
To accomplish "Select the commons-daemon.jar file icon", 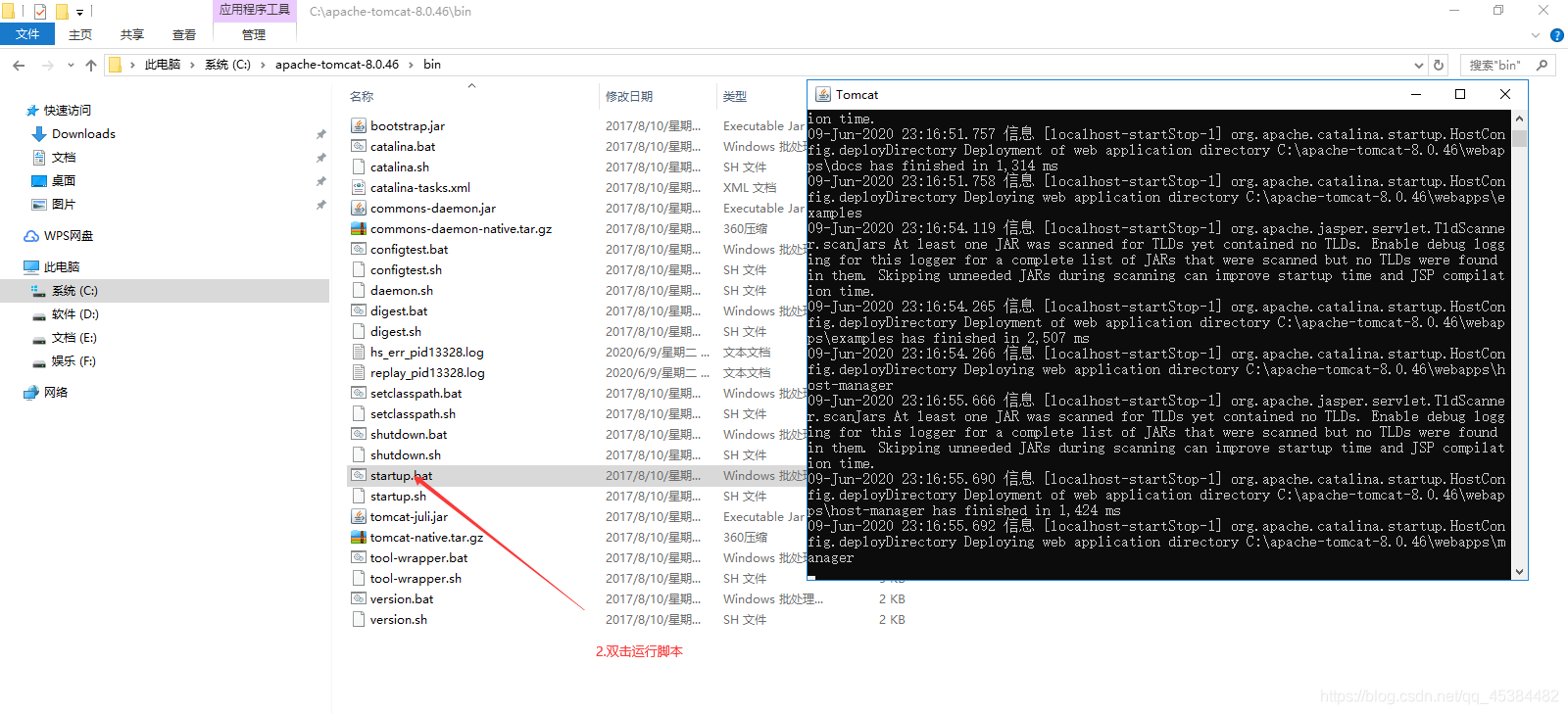I will [x=359, y=208].
